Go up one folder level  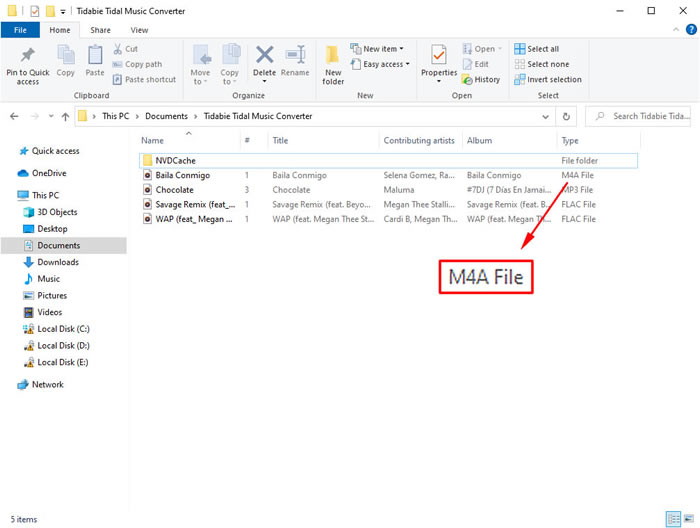[66, 116]
